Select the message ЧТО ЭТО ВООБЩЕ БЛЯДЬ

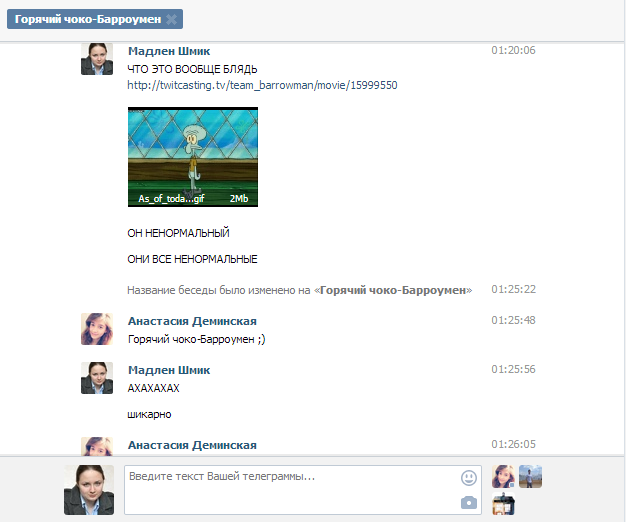point(192,69)
